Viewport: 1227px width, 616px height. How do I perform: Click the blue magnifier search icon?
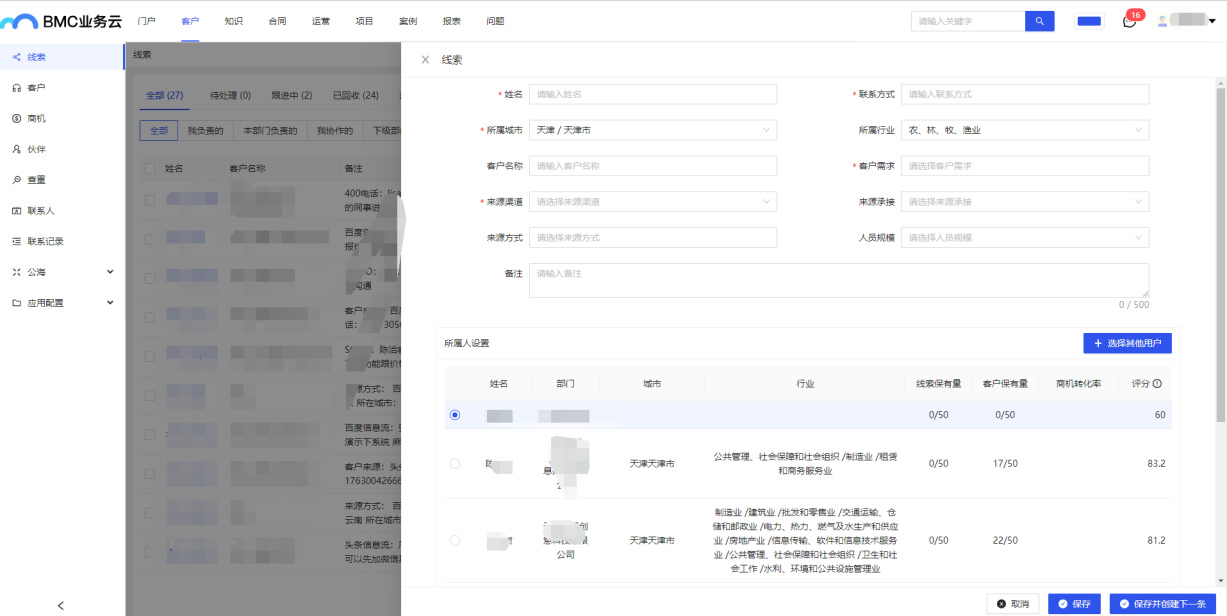(x=1040, y=21)
